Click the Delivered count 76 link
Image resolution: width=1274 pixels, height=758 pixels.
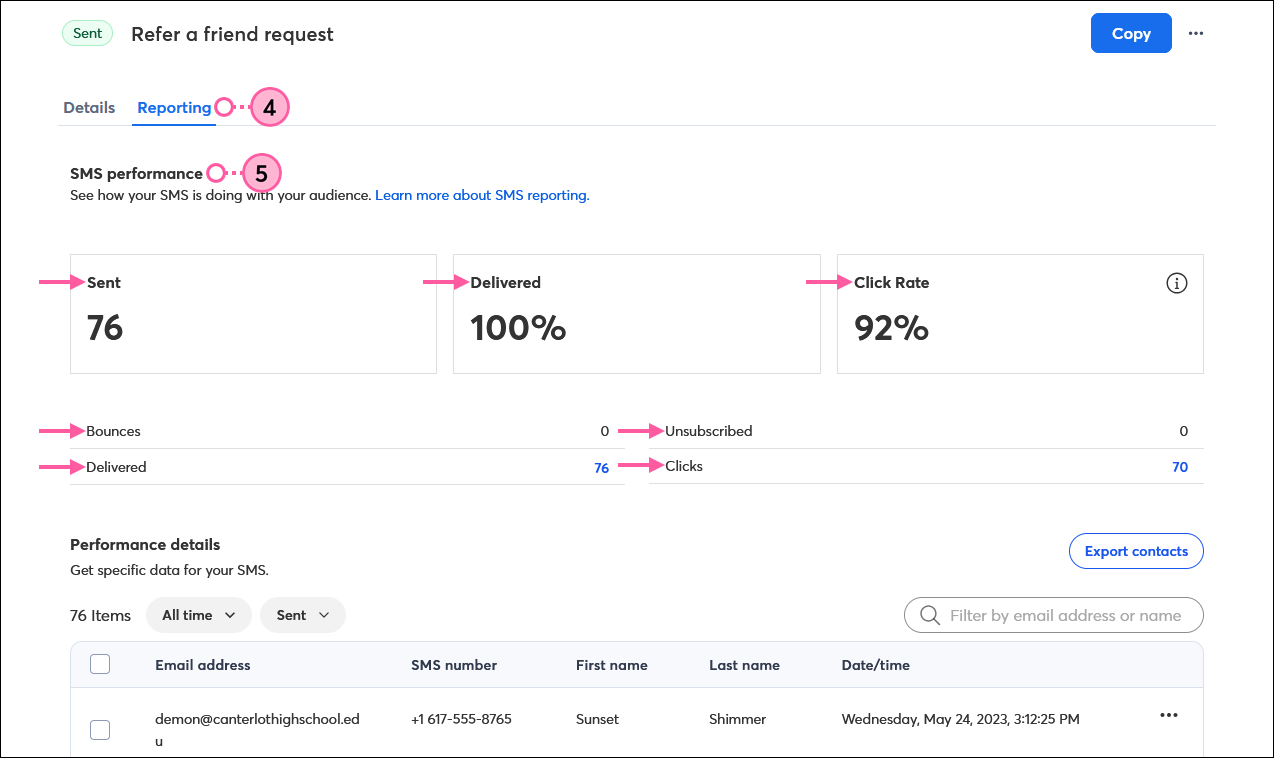coord(601,468)
